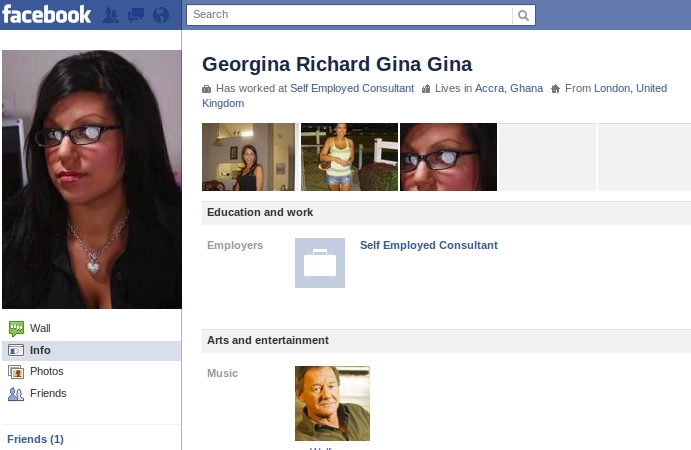Click the search magnifier button
691x450 pixels.
(524, 15)
